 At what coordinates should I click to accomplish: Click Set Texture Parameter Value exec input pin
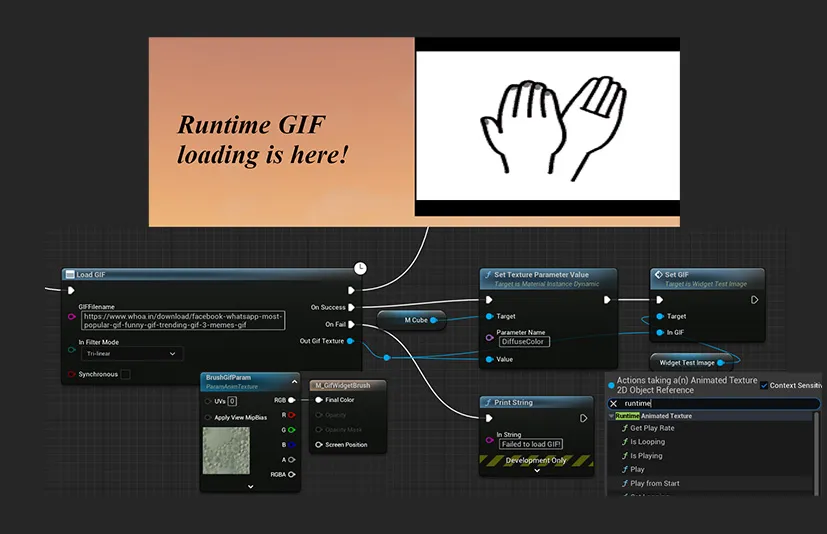click(x=489, y=300)
